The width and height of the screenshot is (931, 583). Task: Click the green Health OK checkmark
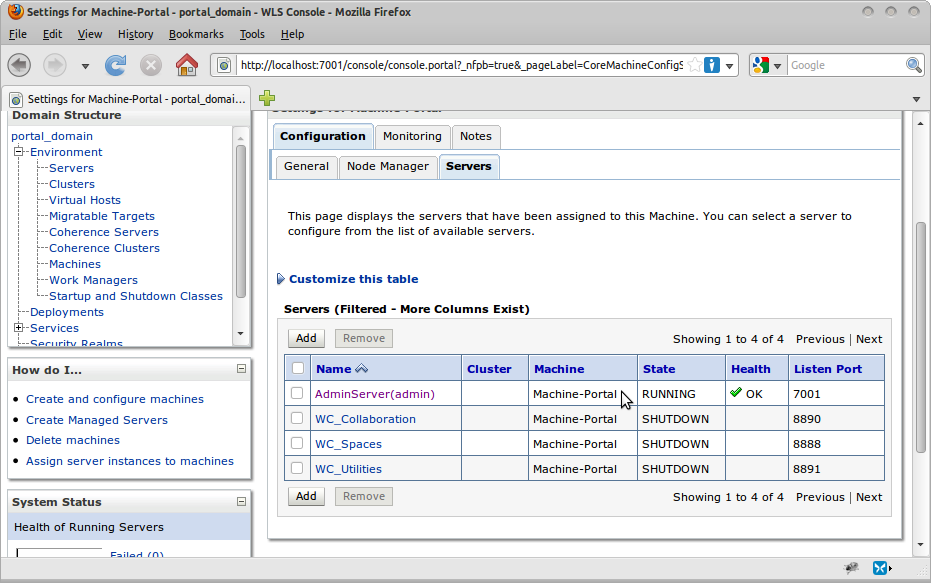(736, 392)
